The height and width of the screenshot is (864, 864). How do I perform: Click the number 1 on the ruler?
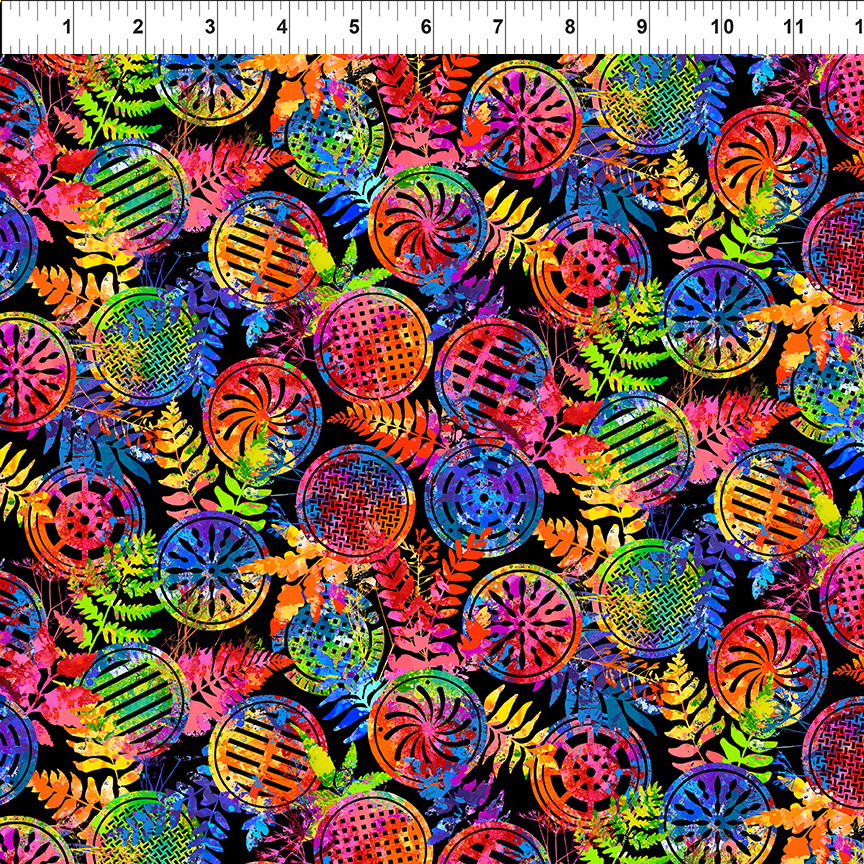click(x=66, y=27)
